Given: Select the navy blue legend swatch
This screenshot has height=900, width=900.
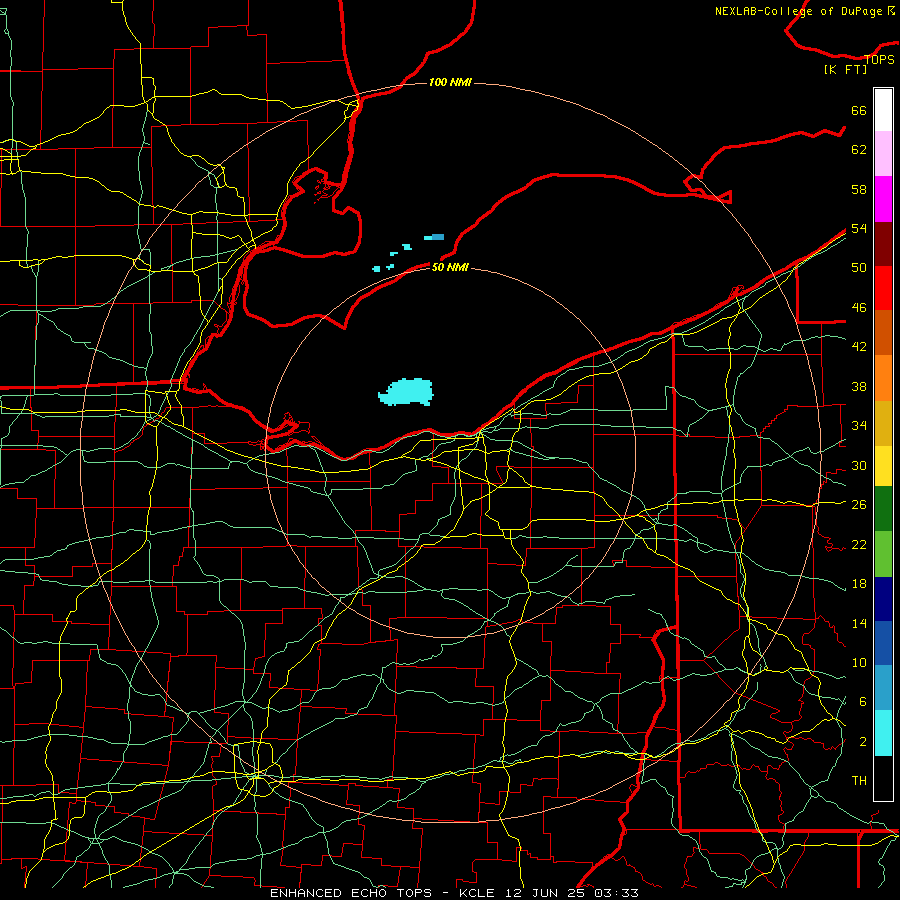Looking at the screenshot, I should click(x=883, y=599).
